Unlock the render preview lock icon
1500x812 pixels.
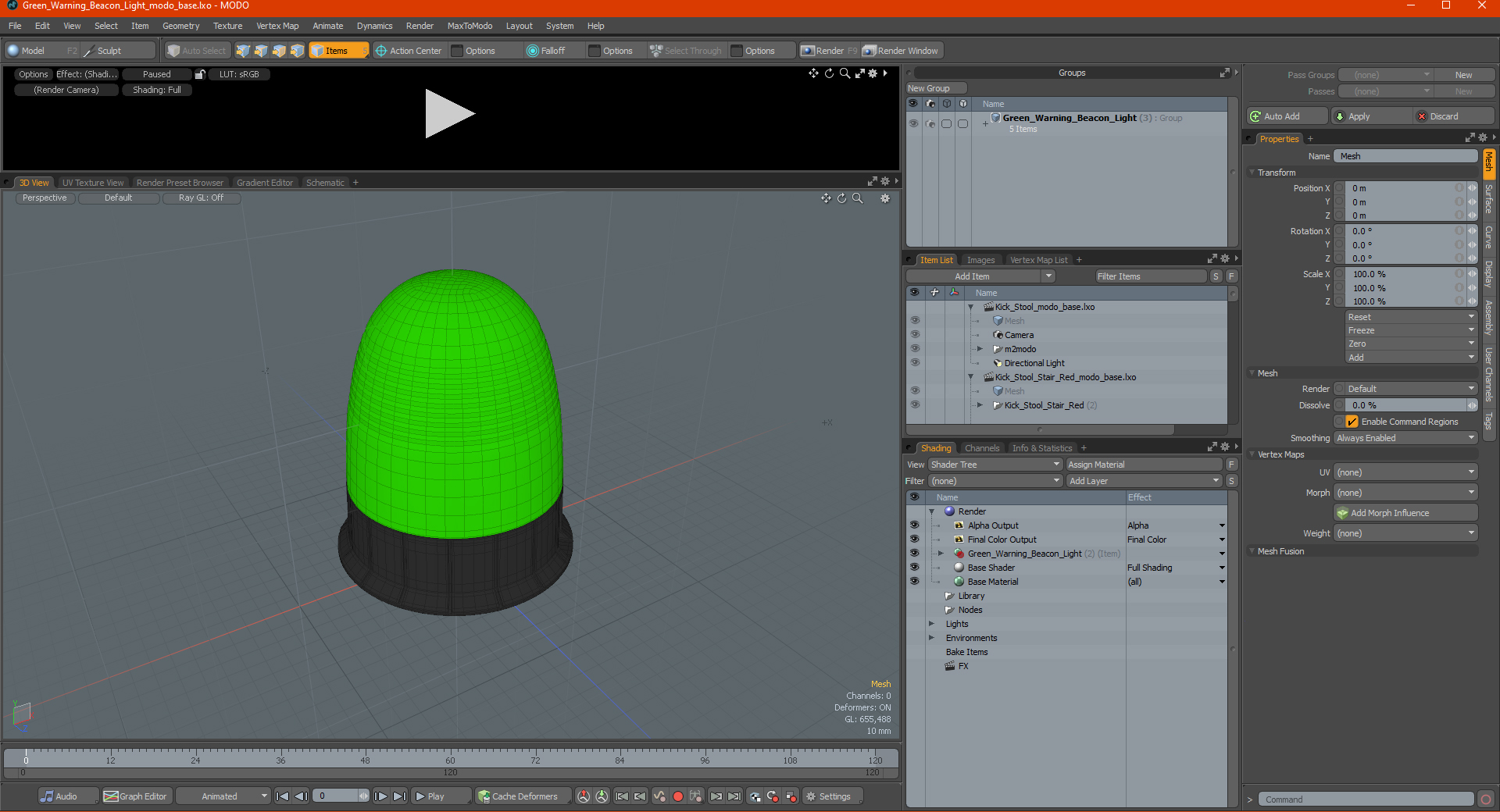(200, 74)
